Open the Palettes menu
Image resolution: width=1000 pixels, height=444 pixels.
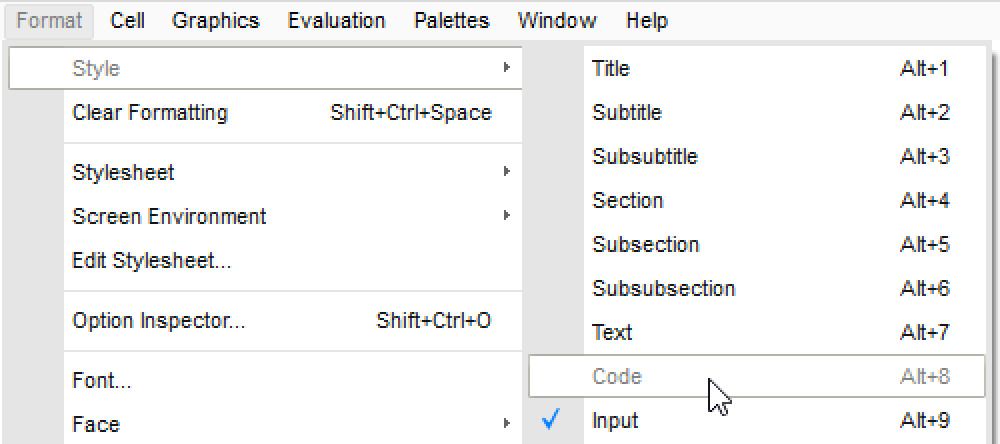tap(452, 20)
